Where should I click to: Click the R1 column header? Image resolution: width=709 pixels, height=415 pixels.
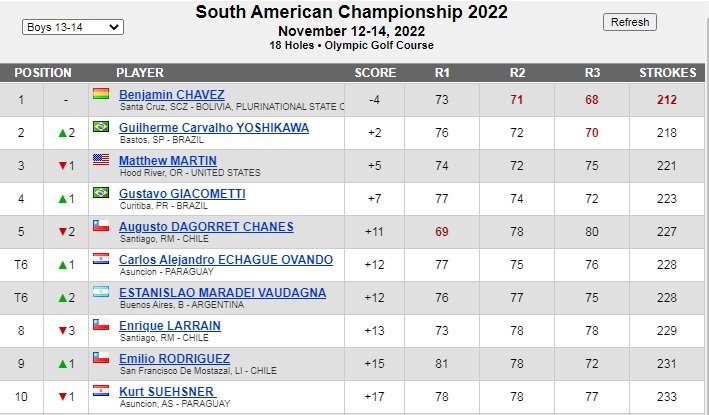pyautogui.click(x=442, y=73)
